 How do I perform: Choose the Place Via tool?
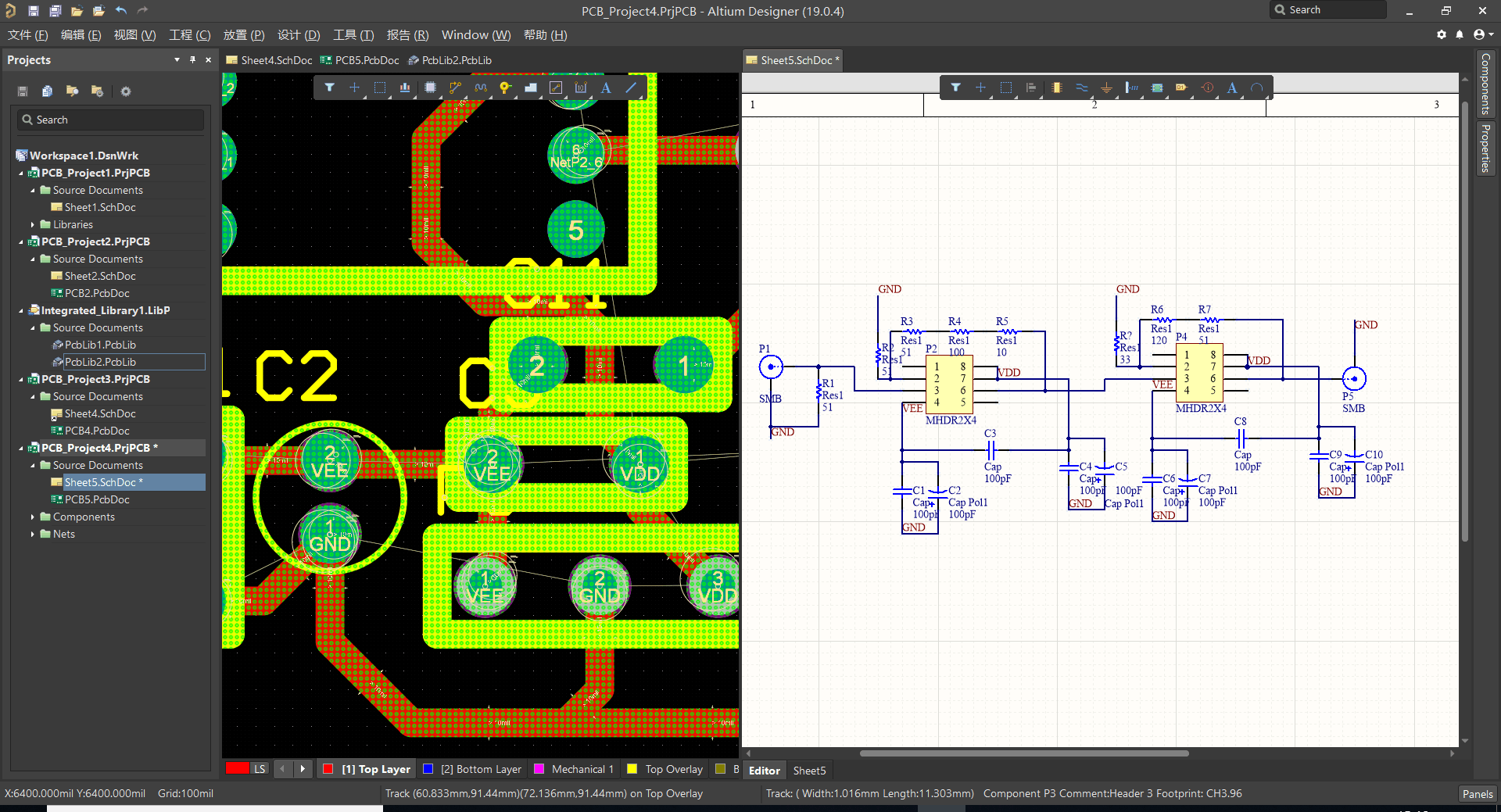coord(505,88)
